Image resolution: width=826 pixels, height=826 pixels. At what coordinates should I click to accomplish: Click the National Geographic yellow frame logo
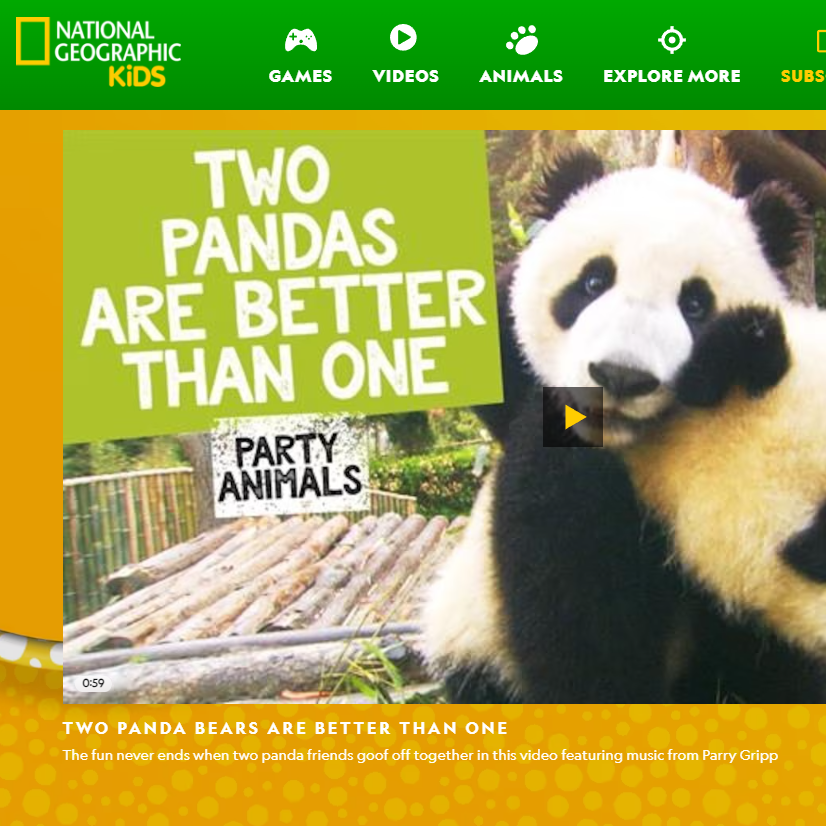[33, 41]
